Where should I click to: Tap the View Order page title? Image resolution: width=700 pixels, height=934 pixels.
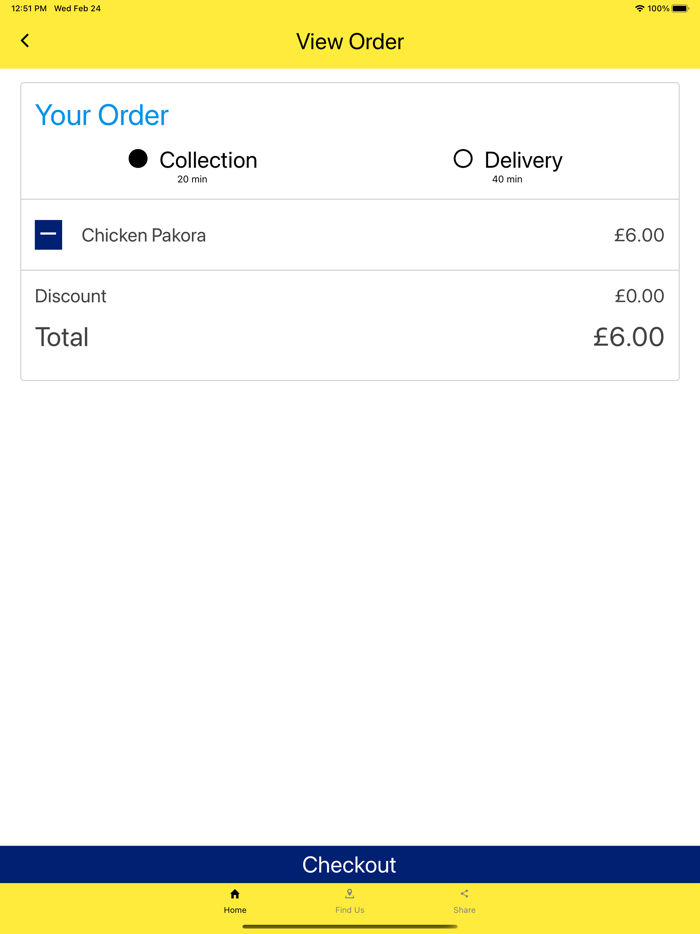point(350,42)
